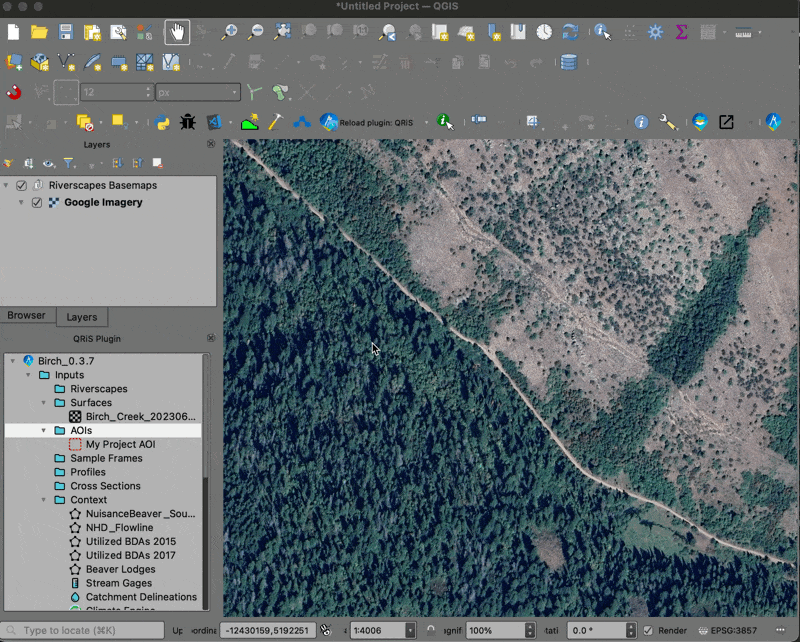Viewport: 800px width, 642px height.
Task: Zoom to full extent
Action: point(282,32)
